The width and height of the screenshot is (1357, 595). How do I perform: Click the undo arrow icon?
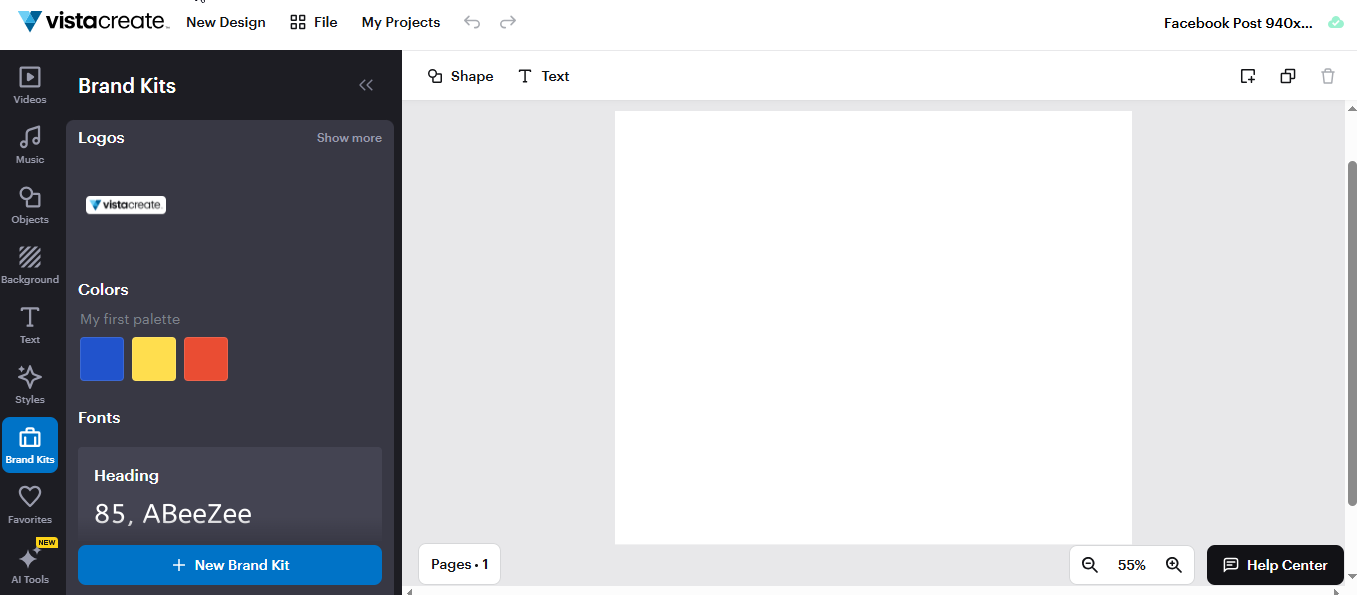pyautogui.click(x=472, y=22)
